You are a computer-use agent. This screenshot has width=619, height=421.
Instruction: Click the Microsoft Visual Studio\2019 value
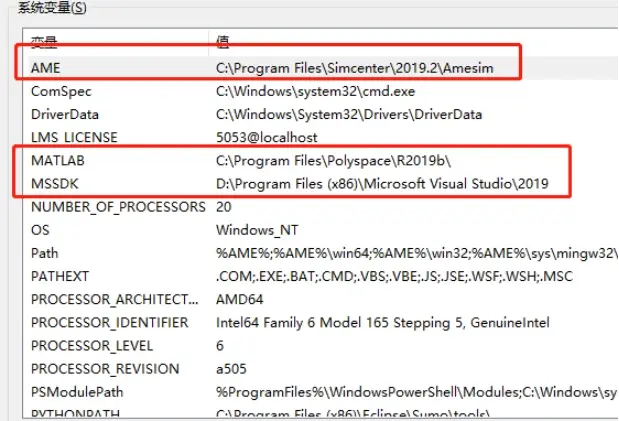pos(382,184)
